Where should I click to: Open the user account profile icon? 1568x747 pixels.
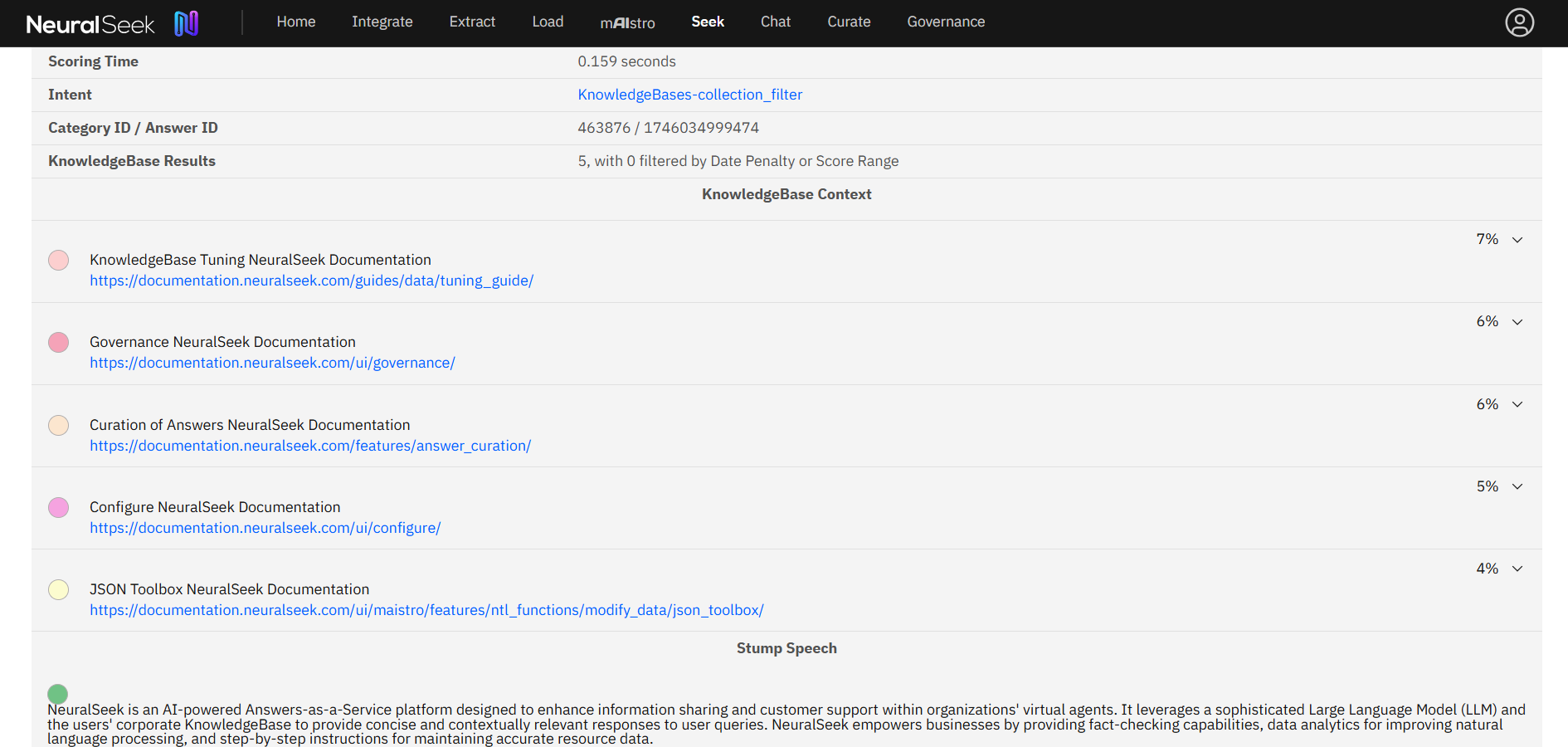[1519, 22]
